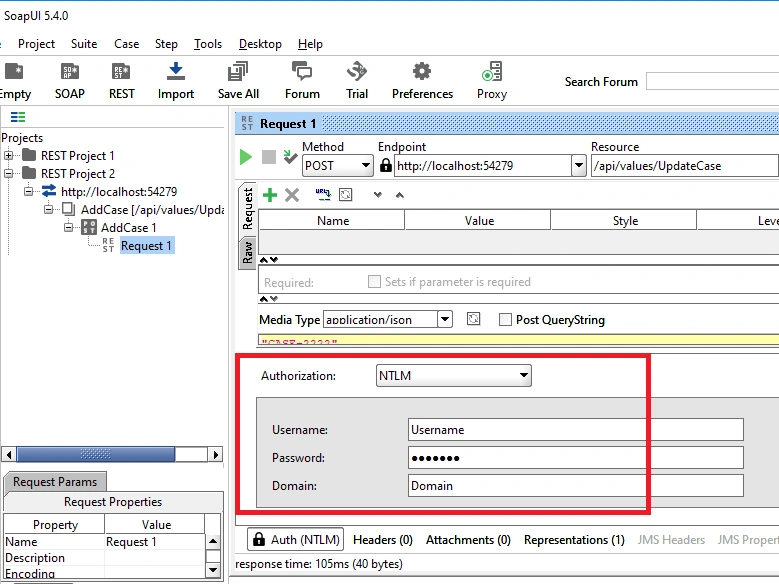Click the navigator list view icon above Projects
Viewport: 779px width, 584px height.
[18, 117]
